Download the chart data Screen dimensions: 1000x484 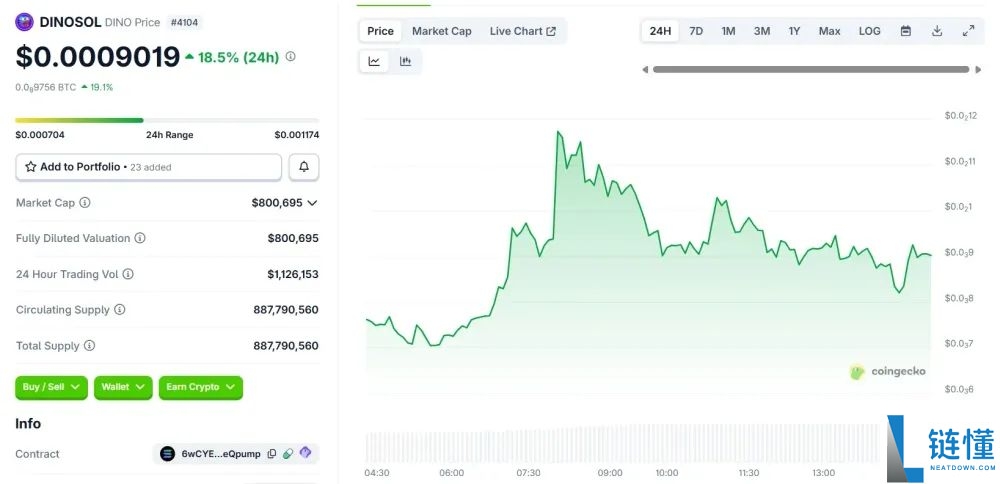tap(937, 31)
